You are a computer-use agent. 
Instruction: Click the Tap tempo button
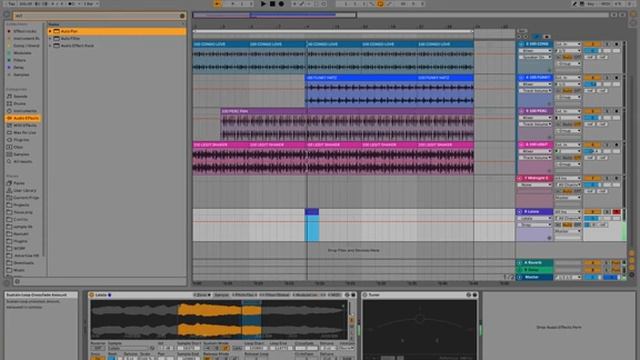coord(11,4)
